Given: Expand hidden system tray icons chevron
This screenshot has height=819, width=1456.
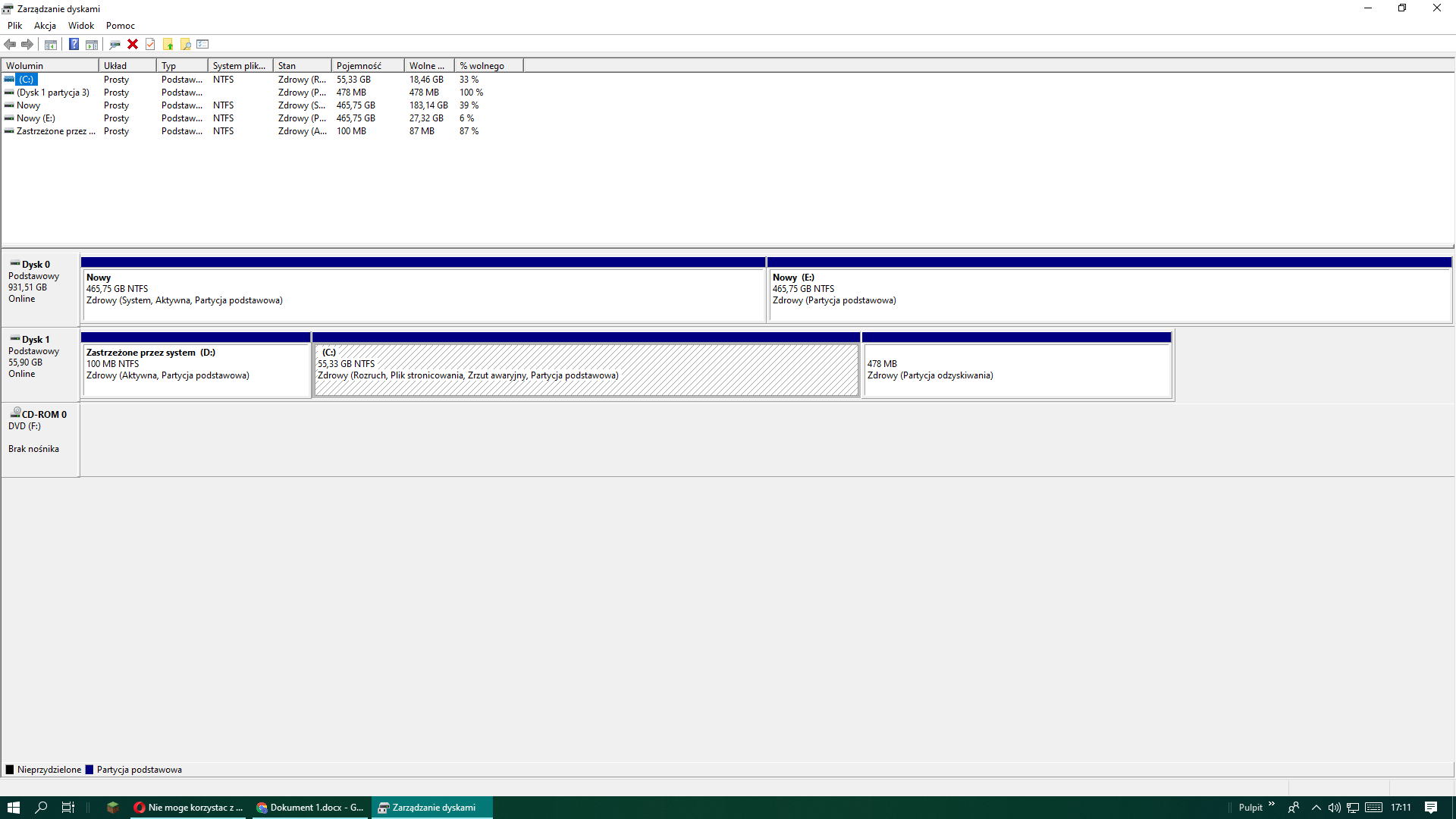Looking at the screenshot, I should click(1316, 808).
